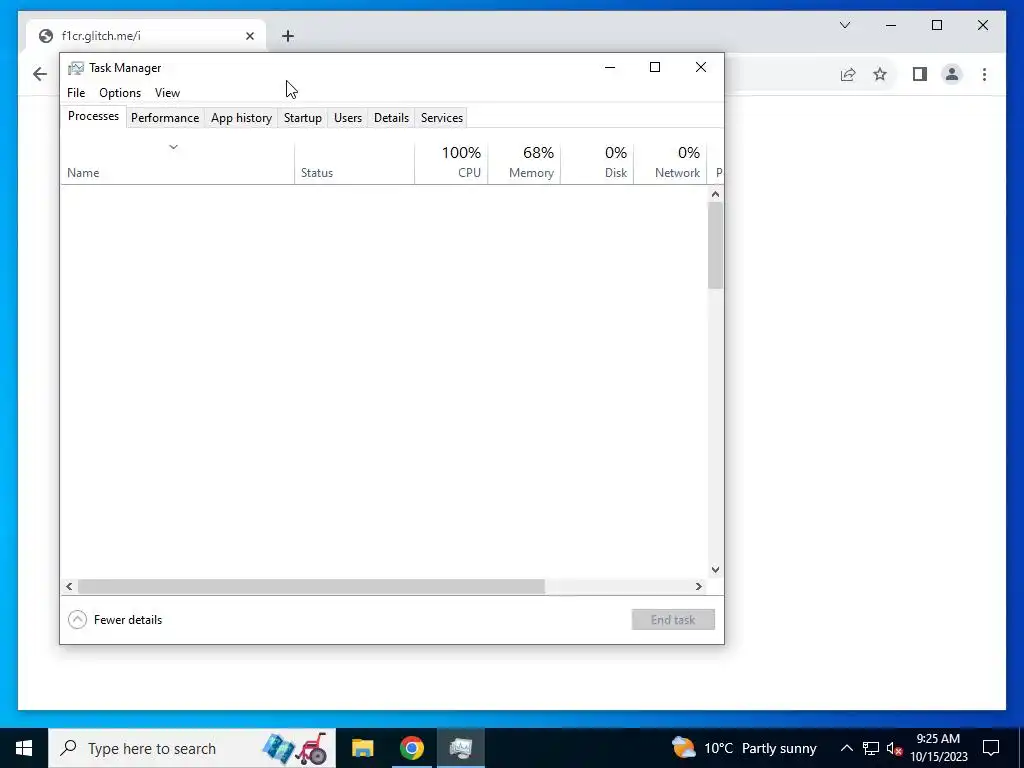
Task: Maximize the Task Manager window
Action: (655, 67)
